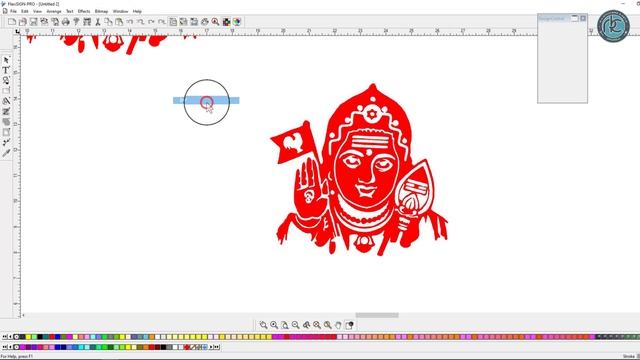640x360 pixels.
Task: Open the Text menu
Action: click(x=70, y=11)
